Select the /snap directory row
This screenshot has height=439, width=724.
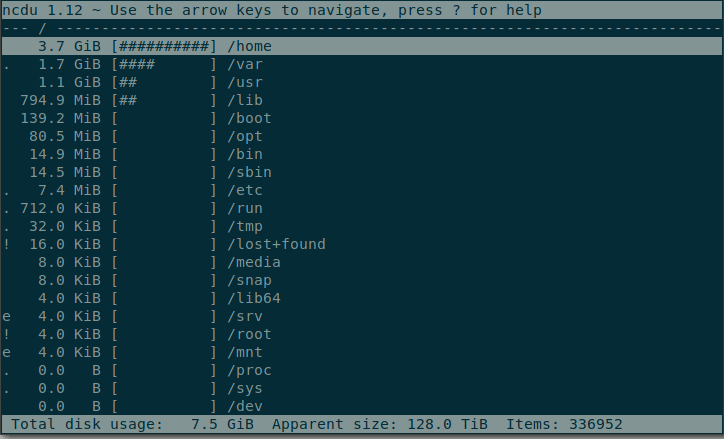pyautogui.click(x=249, y=280)
